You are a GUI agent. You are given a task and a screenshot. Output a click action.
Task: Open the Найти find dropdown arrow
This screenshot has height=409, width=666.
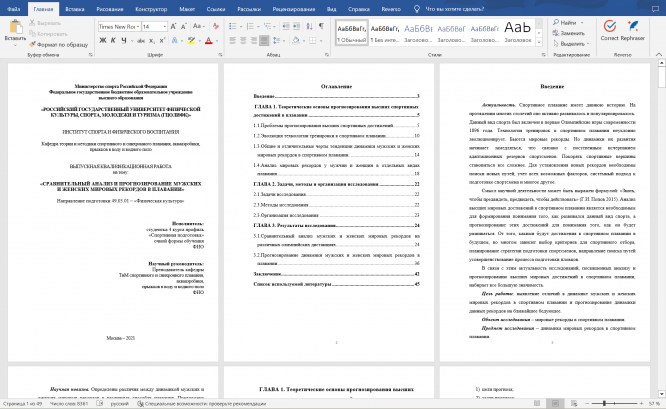pyautogui.click(x=582, y=23)
